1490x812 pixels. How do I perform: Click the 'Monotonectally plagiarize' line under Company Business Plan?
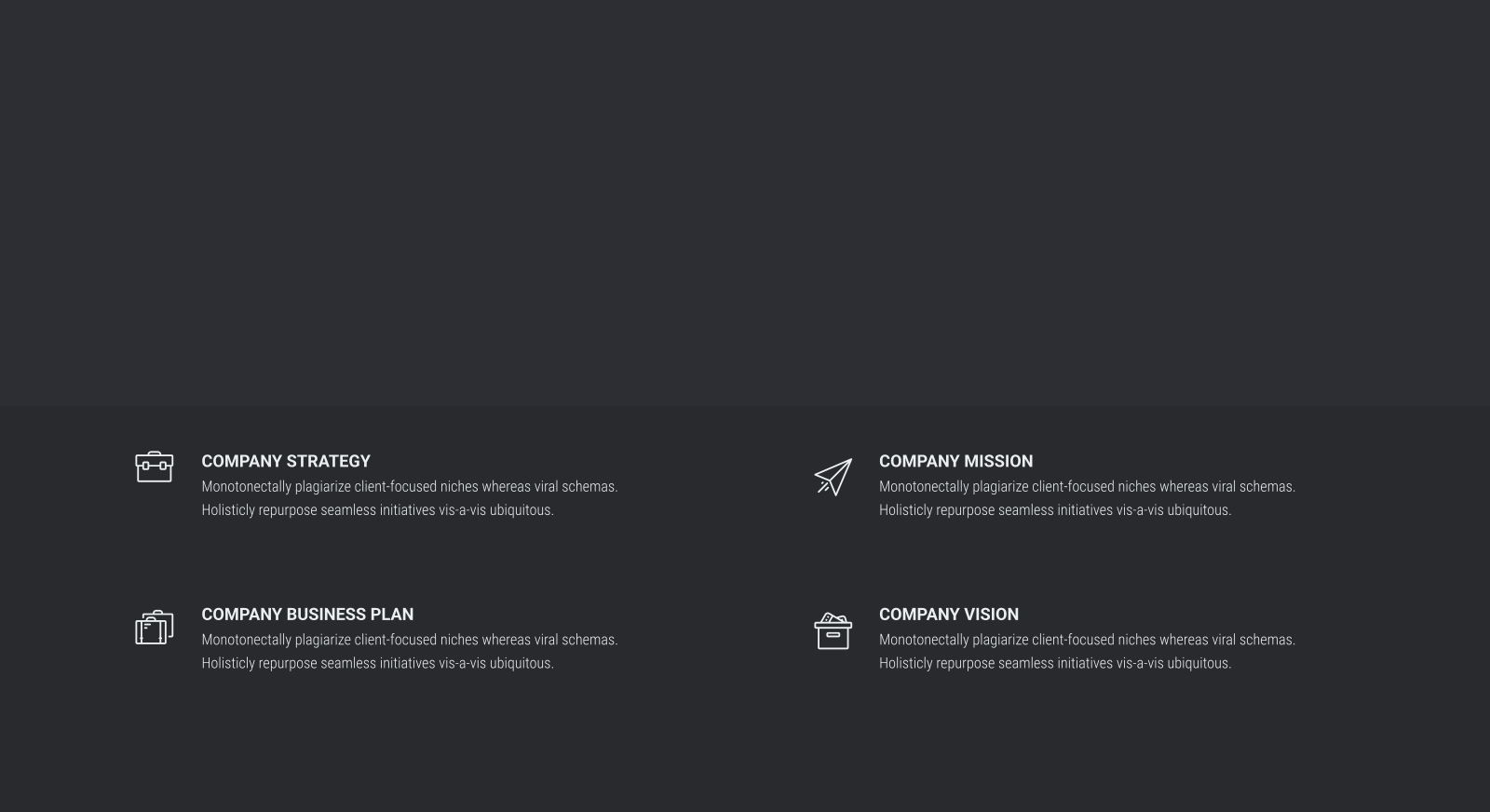[410, 641]
